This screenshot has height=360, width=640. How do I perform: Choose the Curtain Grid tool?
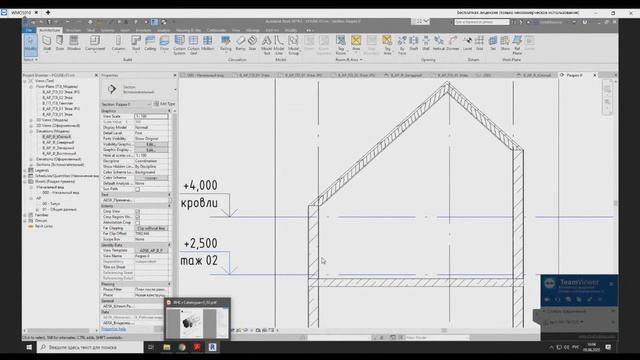click(x=193, y=45)
